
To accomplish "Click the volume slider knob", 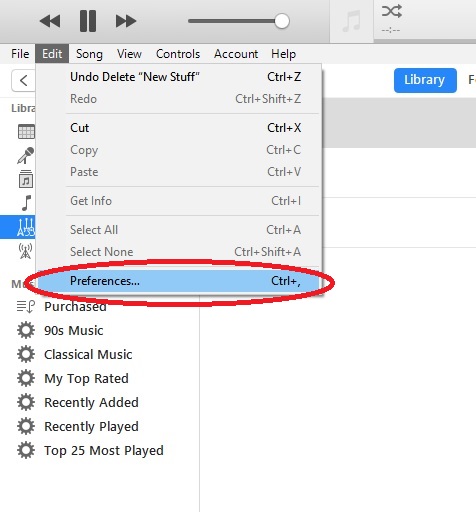I will pos(282,21).
